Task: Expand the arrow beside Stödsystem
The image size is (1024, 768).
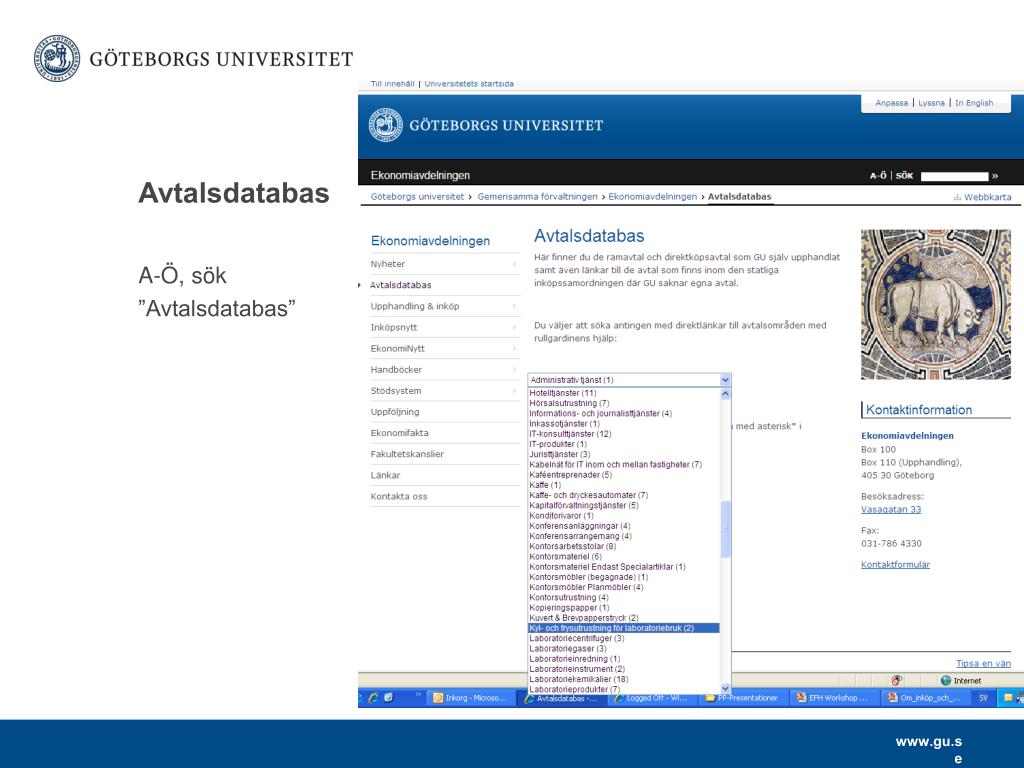Action: click(515, 391)
